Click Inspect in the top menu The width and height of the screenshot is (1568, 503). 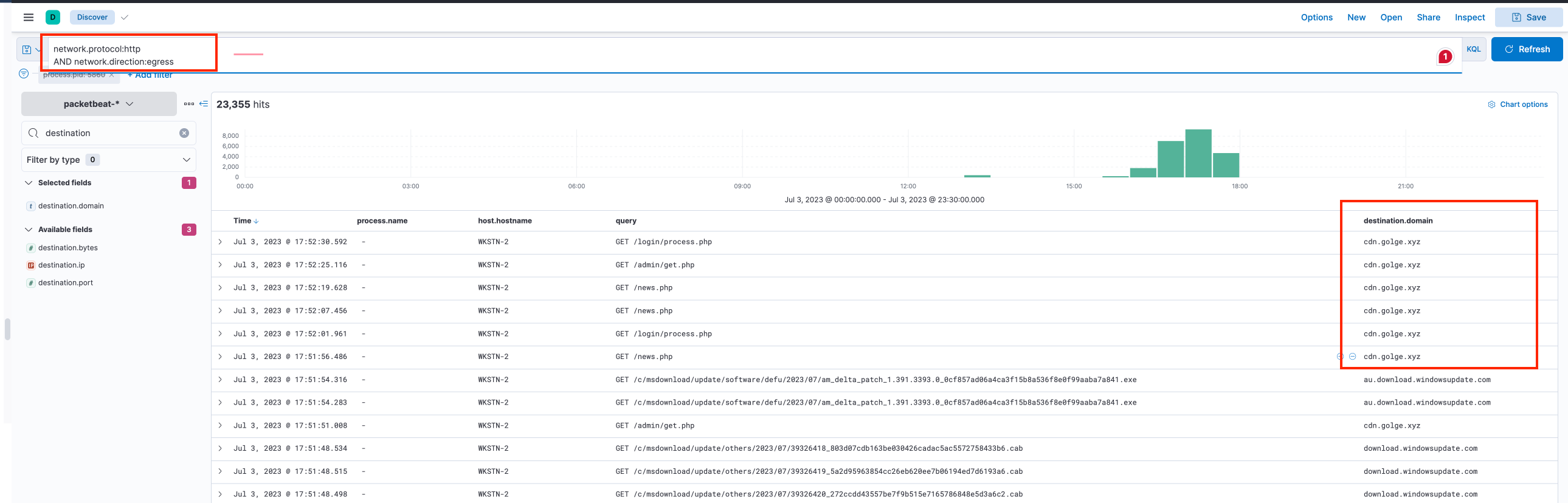click(x=1470, y=17)
